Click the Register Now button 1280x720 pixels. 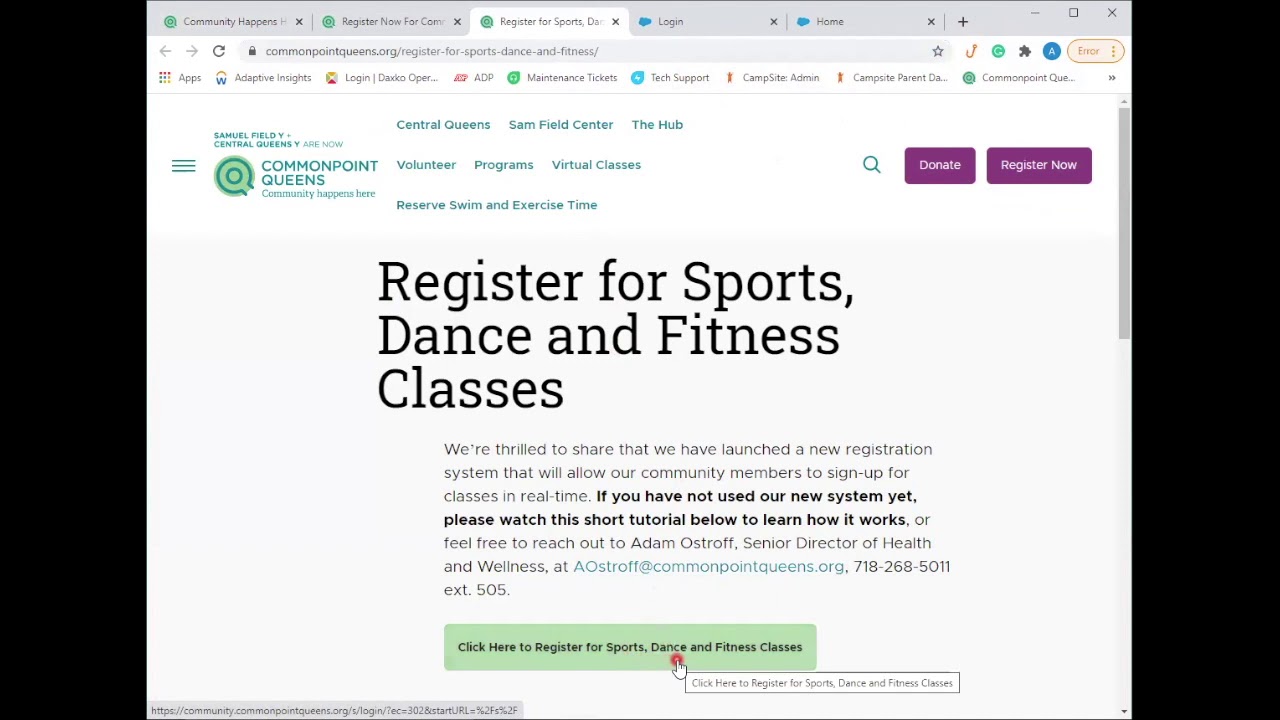pyautogui.click(x=1039, y=165)
